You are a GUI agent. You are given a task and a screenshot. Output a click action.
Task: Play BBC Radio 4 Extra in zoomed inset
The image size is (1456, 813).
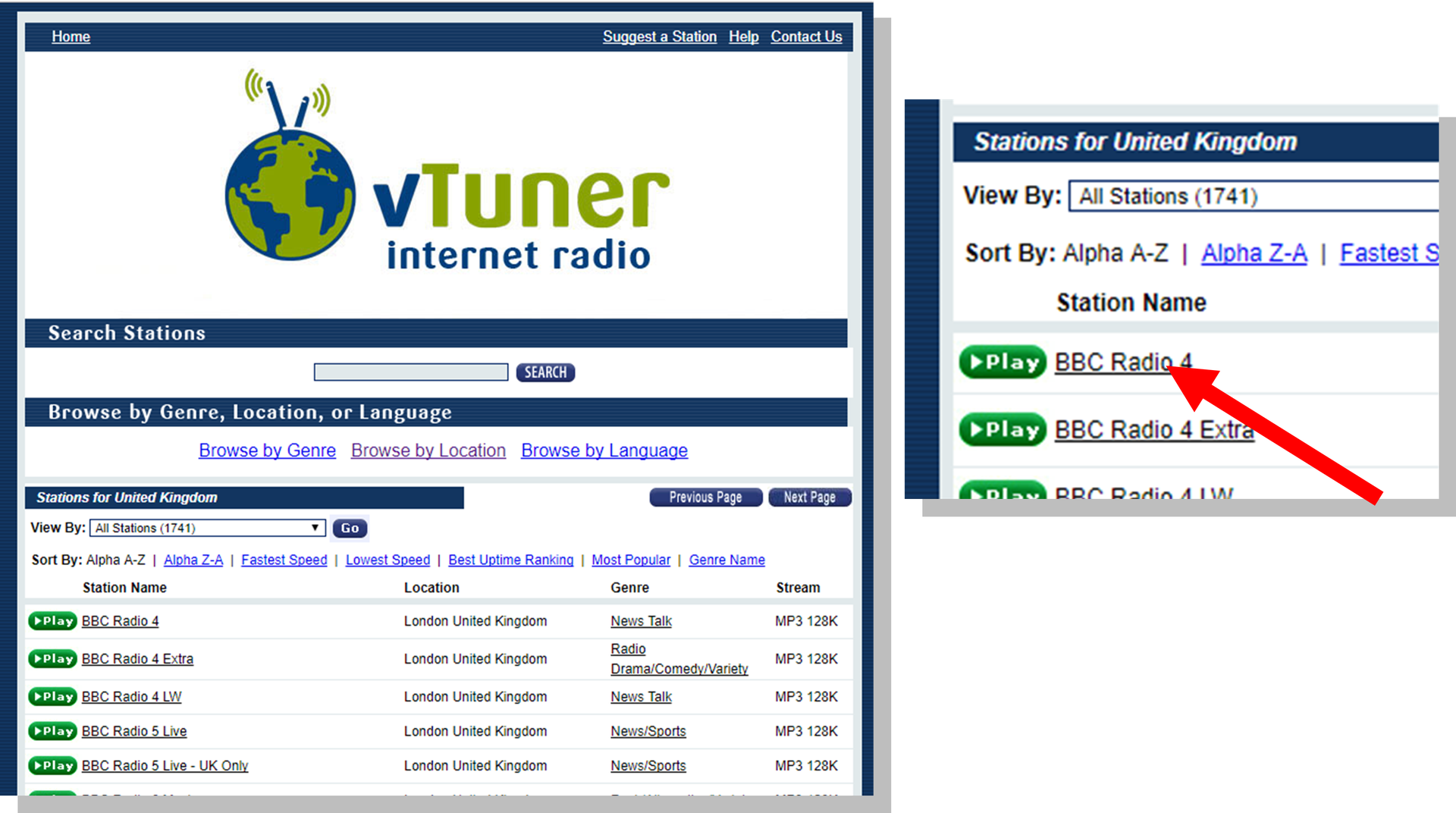click(x=1003, y=430)
